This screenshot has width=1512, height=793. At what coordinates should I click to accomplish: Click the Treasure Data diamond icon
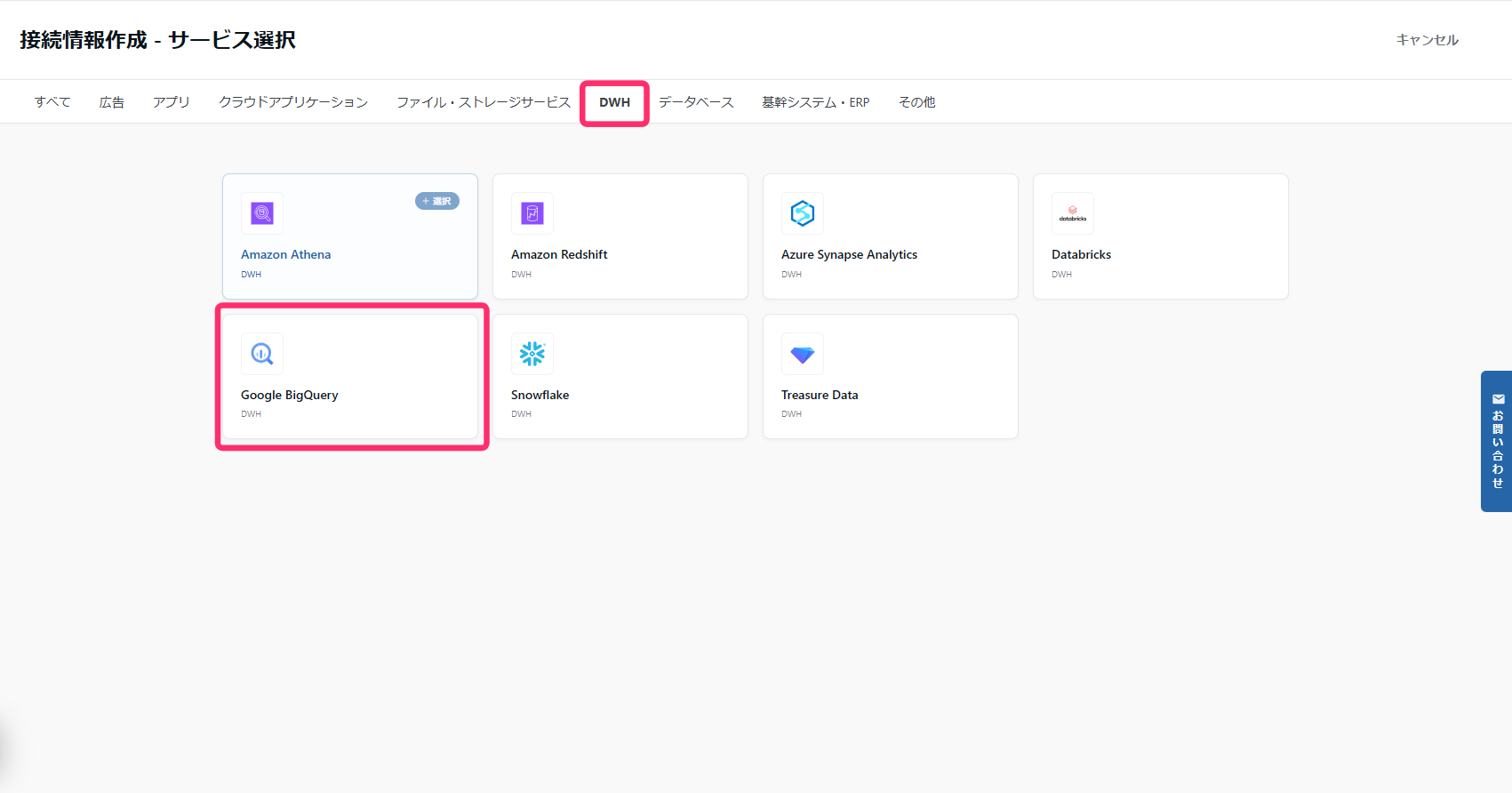(x=803, y=354)
